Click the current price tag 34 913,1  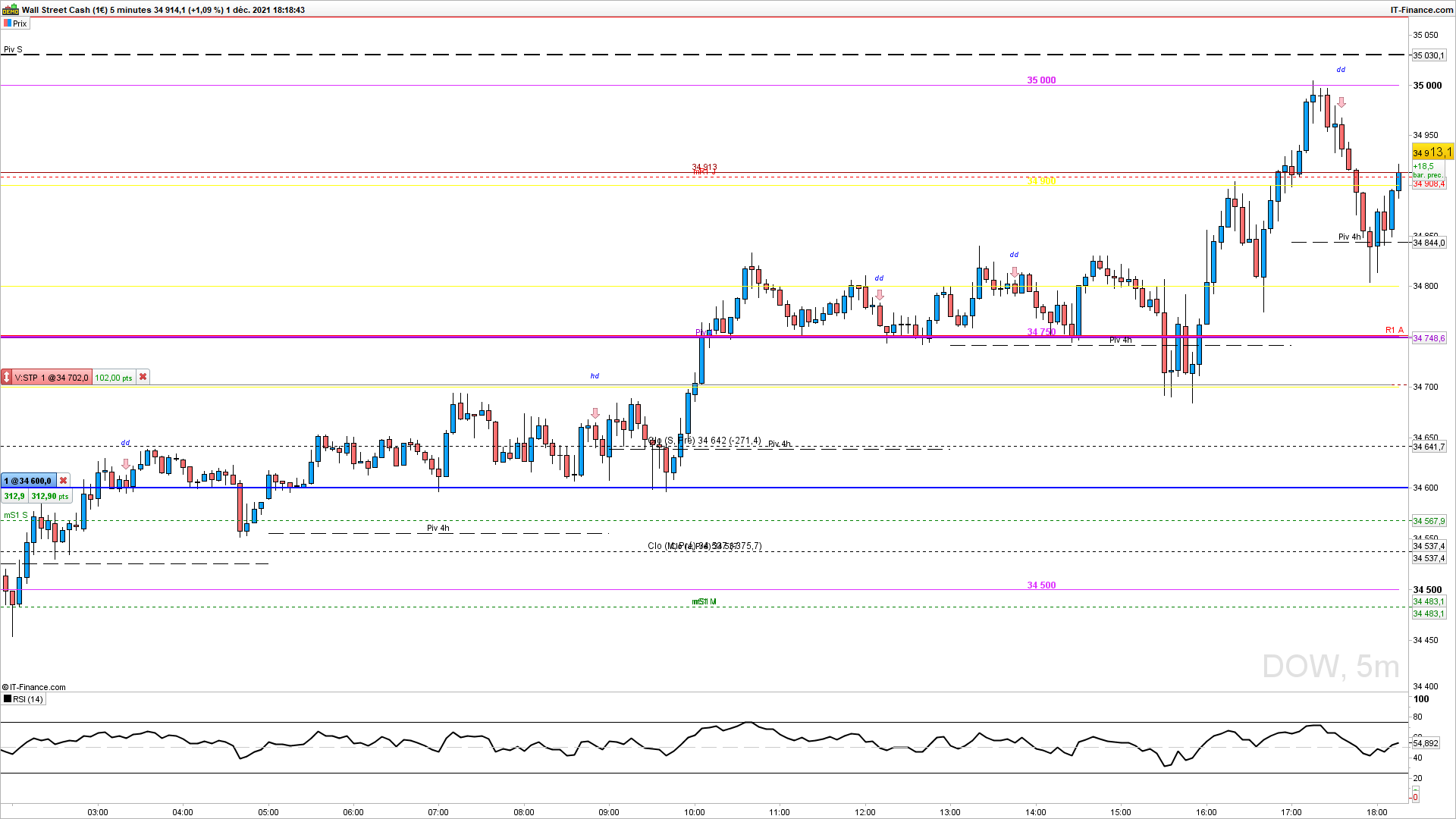tap(1432, 152)
